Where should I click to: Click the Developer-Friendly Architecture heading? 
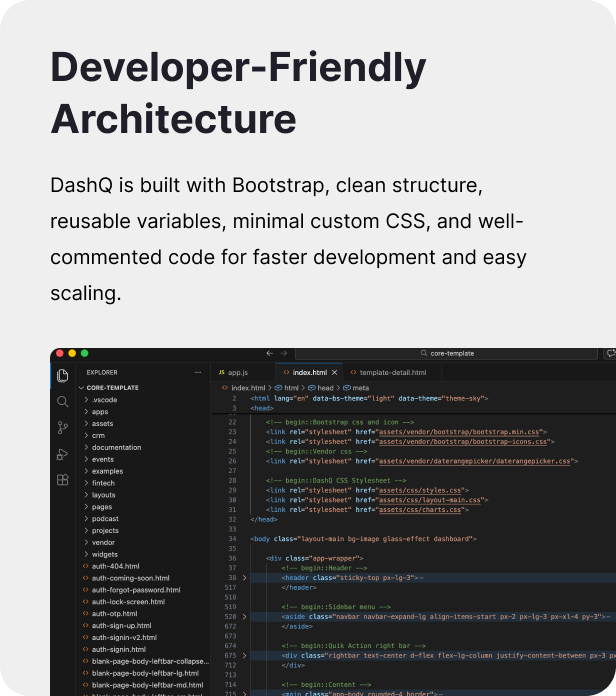tap(238, 93)
